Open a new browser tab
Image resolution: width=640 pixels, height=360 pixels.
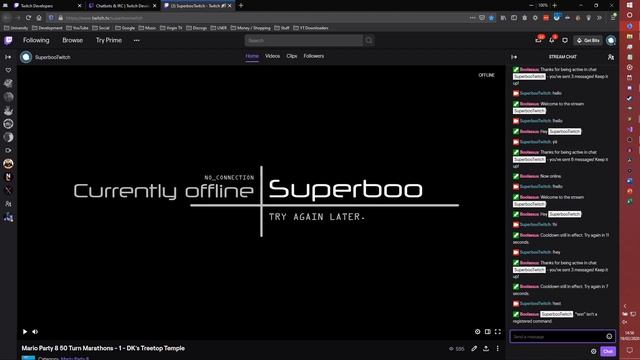(x=241, y=6)
